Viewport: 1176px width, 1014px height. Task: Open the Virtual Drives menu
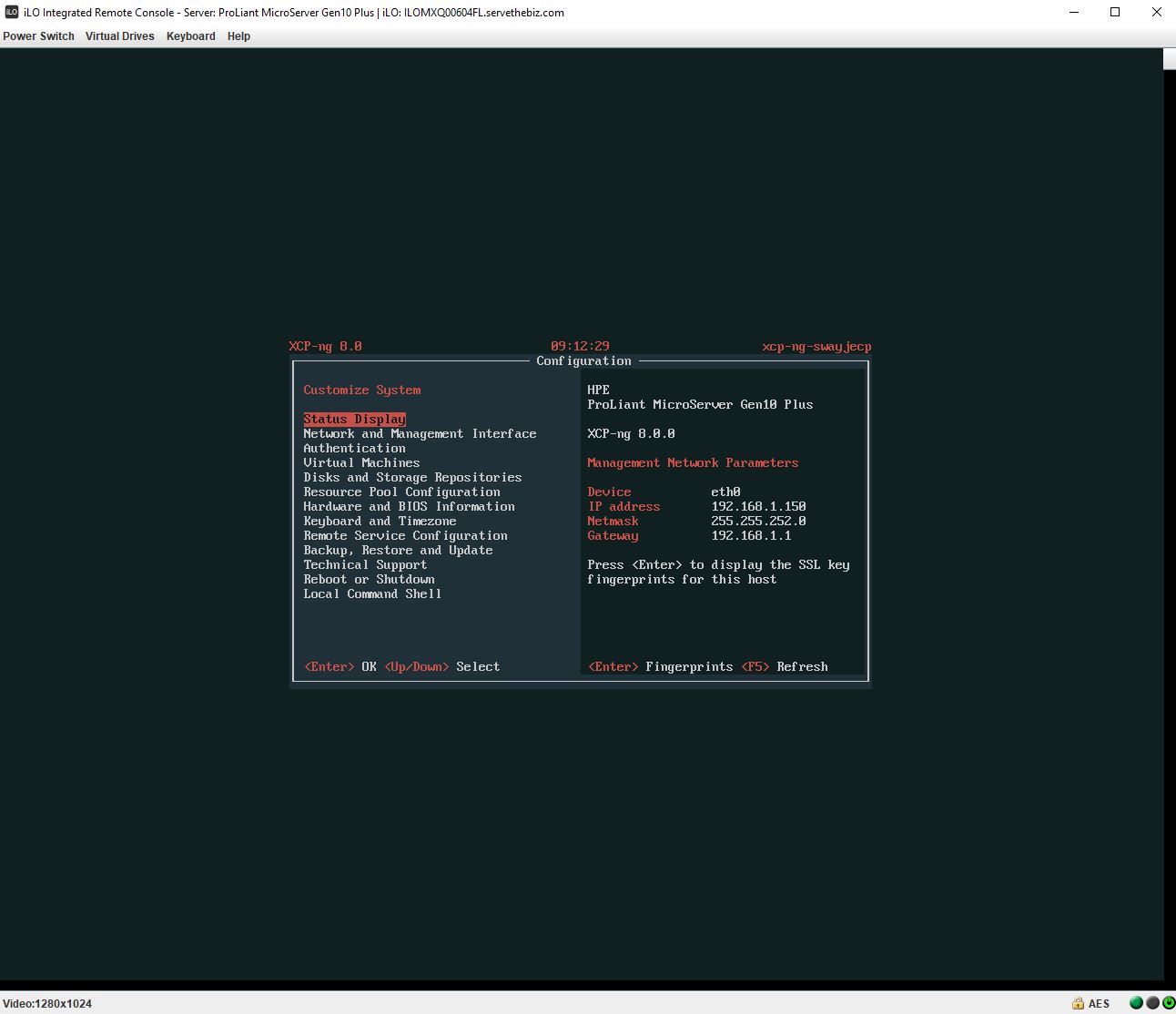click(119, 36)
